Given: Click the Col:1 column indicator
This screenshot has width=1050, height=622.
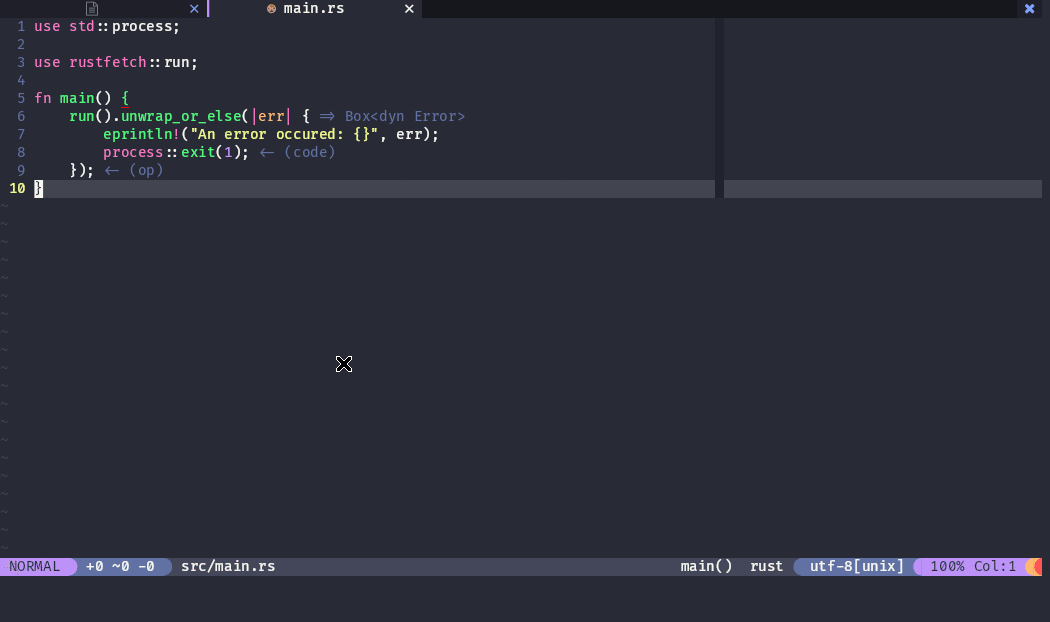Looking at the screenshot, I should click(994, 566).
